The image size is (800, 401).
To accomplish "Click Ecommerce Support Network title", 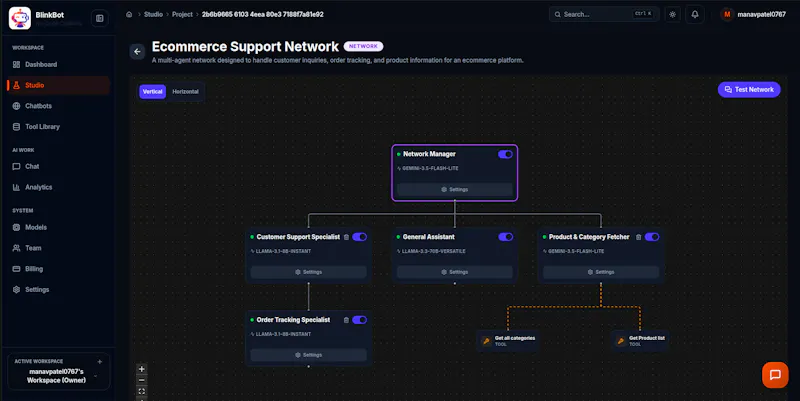I will tap(245, 46).
